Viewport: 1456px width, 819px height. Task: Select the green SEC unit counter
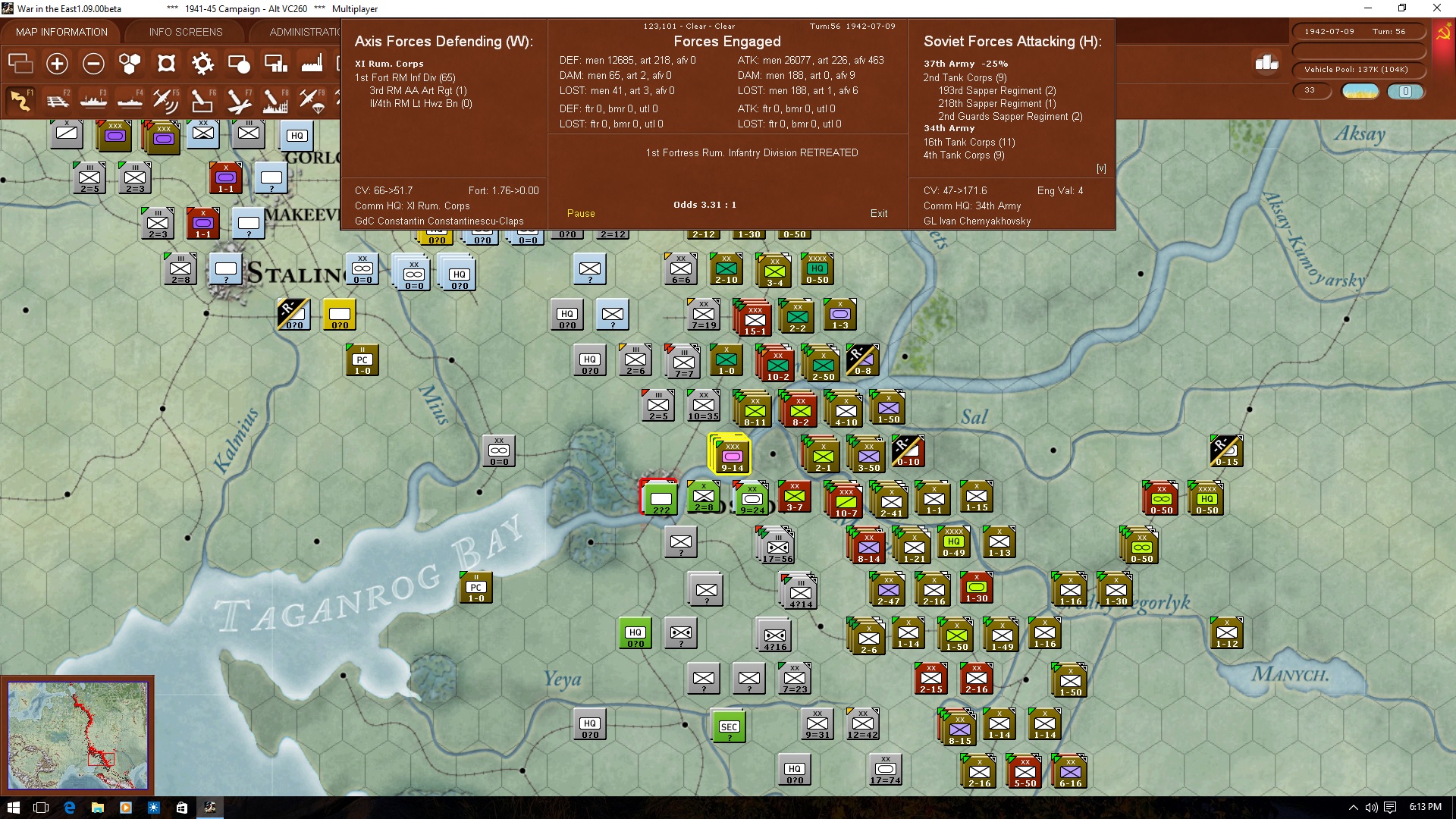pos(729,726)
